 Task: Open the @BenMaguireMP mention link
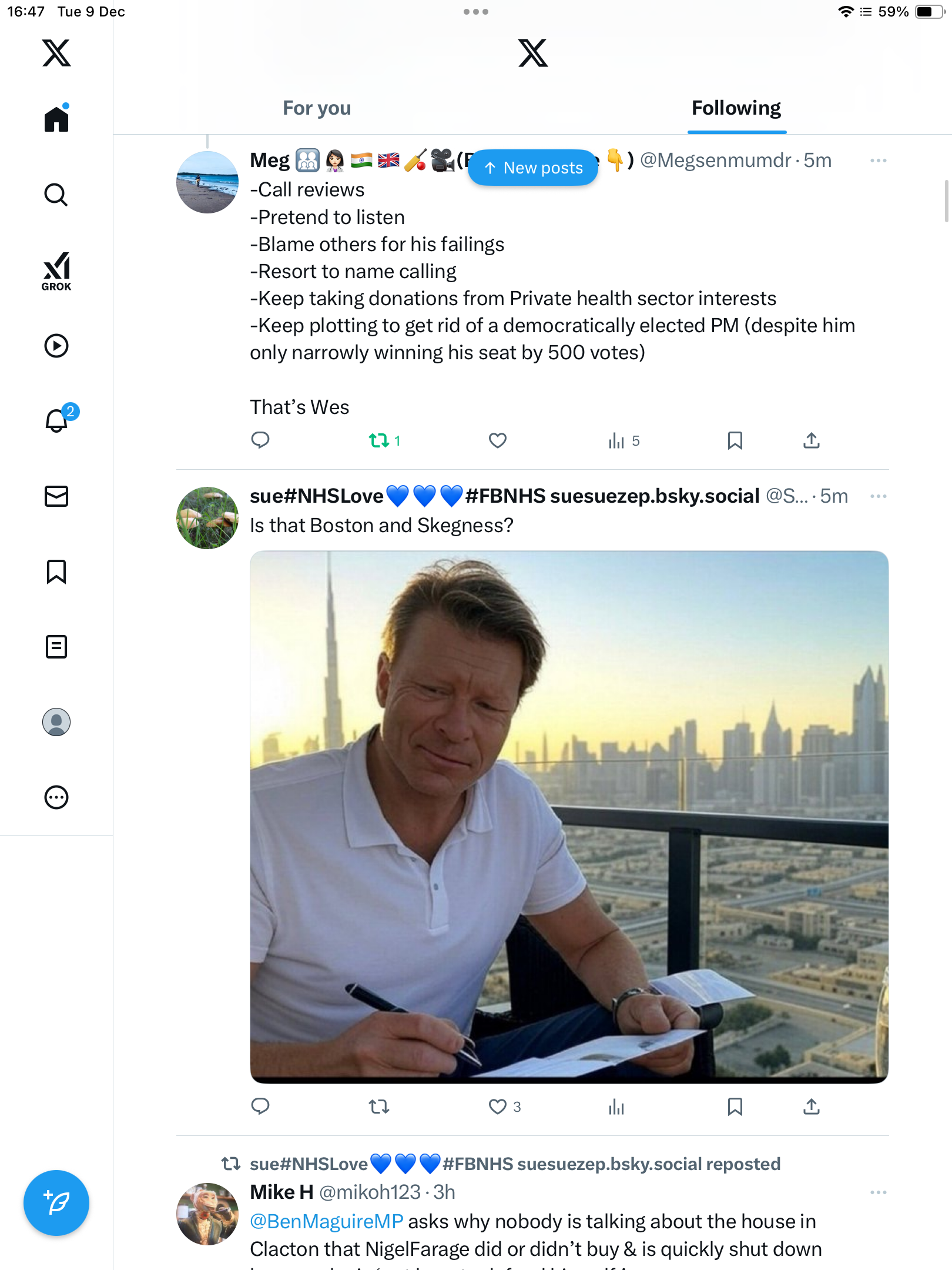(327, 1222)
